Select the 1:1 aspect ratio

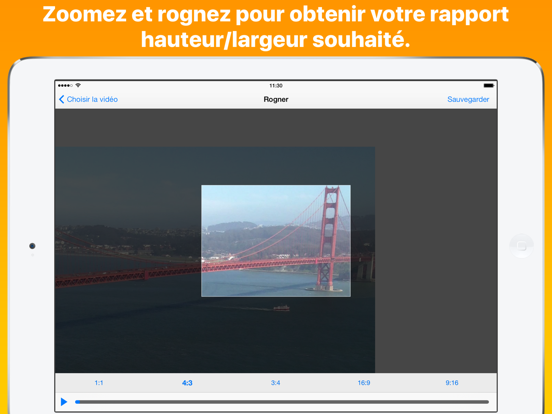(x=99, y=383)
